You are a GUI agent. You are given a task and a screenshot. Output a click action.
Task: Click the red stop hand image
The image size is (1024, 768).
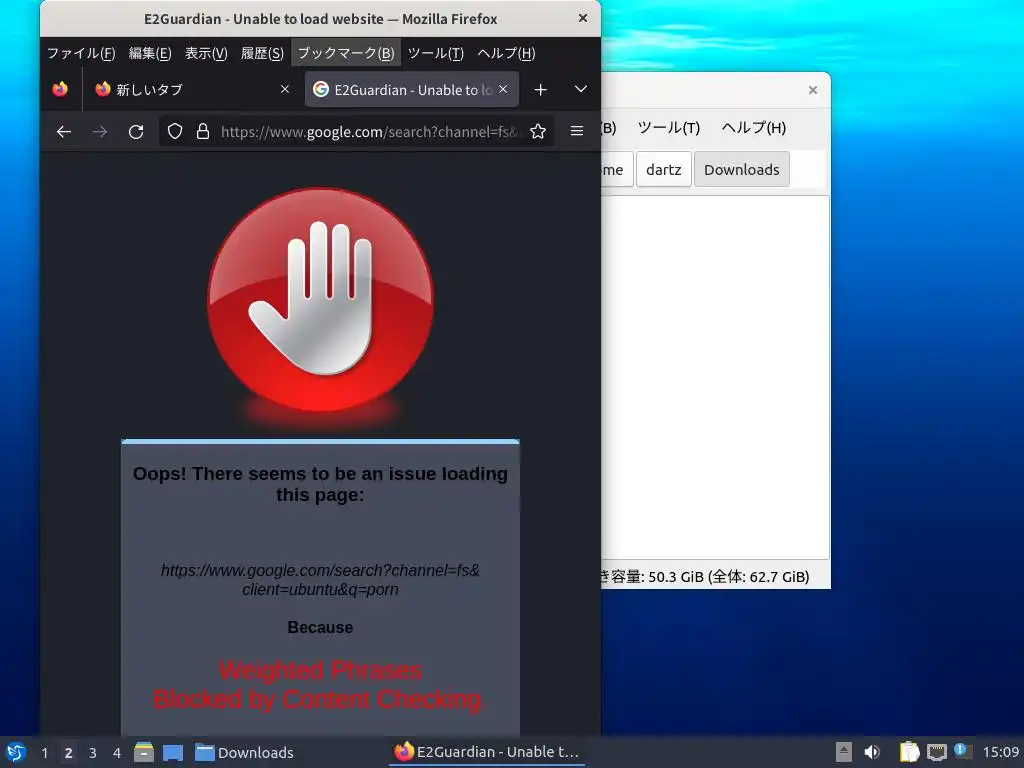point(320,300)
